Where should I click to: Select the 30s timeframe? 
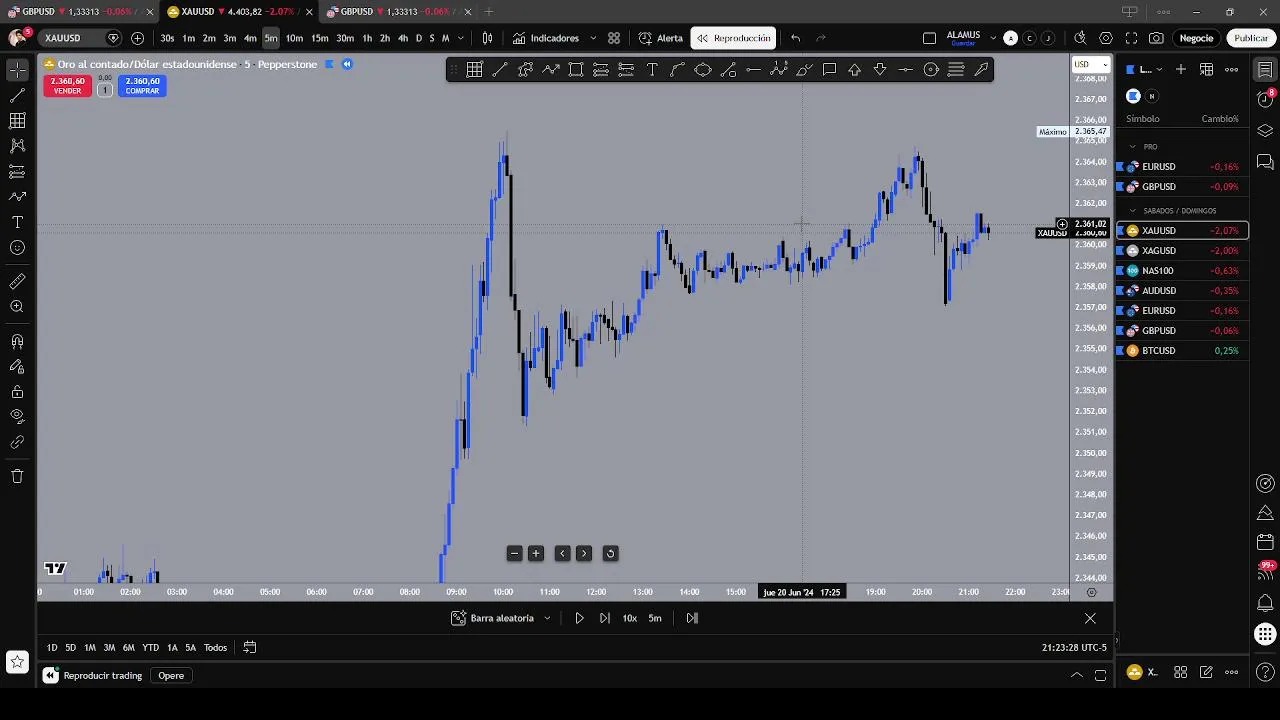pos(167,38)
